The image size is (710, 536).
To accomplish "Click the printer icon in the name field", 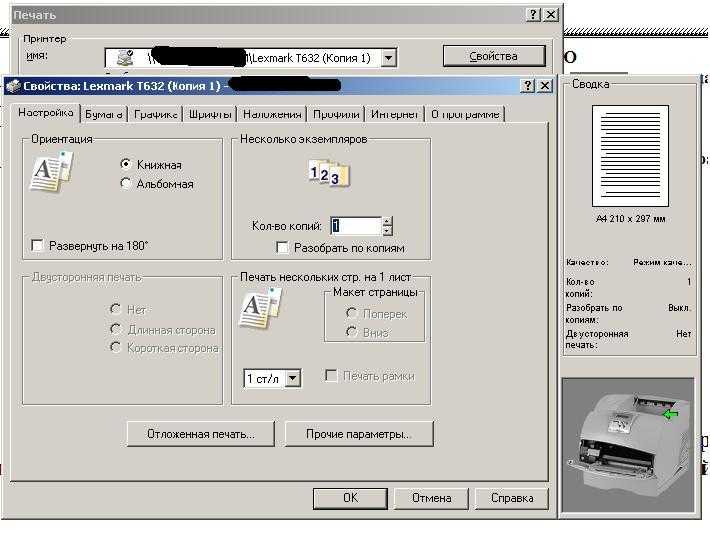I will [x=125, y=57].
